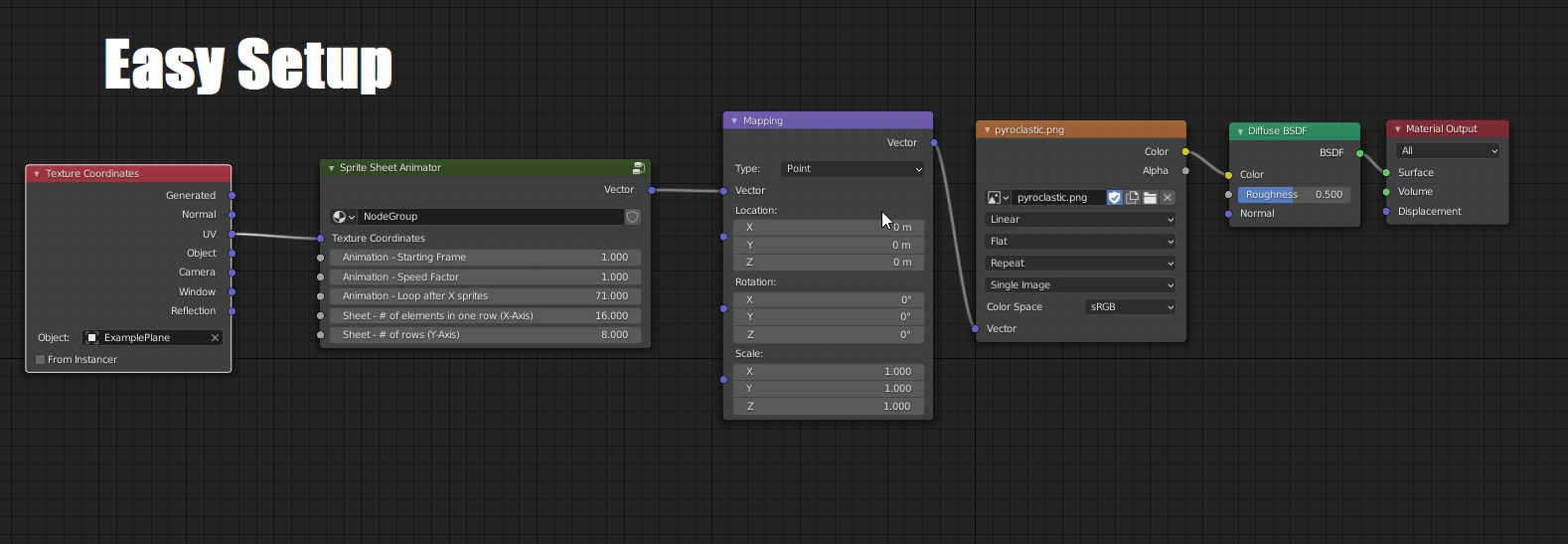Select the Mapping node title bar
This screenshot has height=544, width=1568.
click(x=828, y=121)
